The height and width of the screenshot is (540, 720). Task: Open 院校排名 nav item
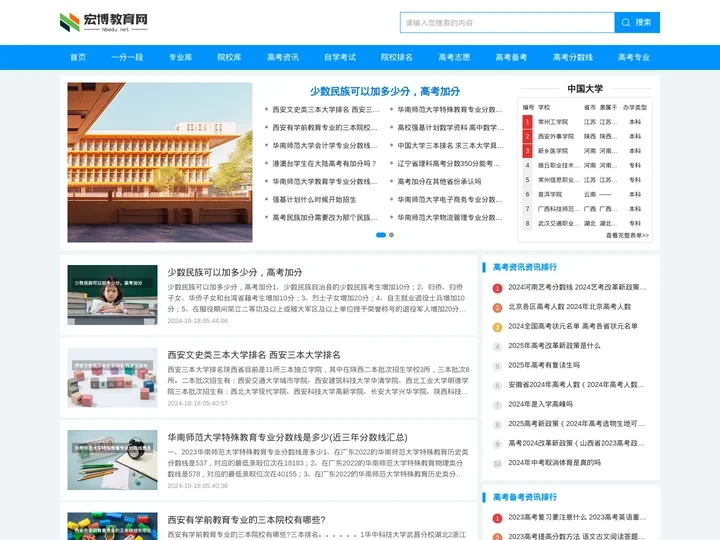397,57
